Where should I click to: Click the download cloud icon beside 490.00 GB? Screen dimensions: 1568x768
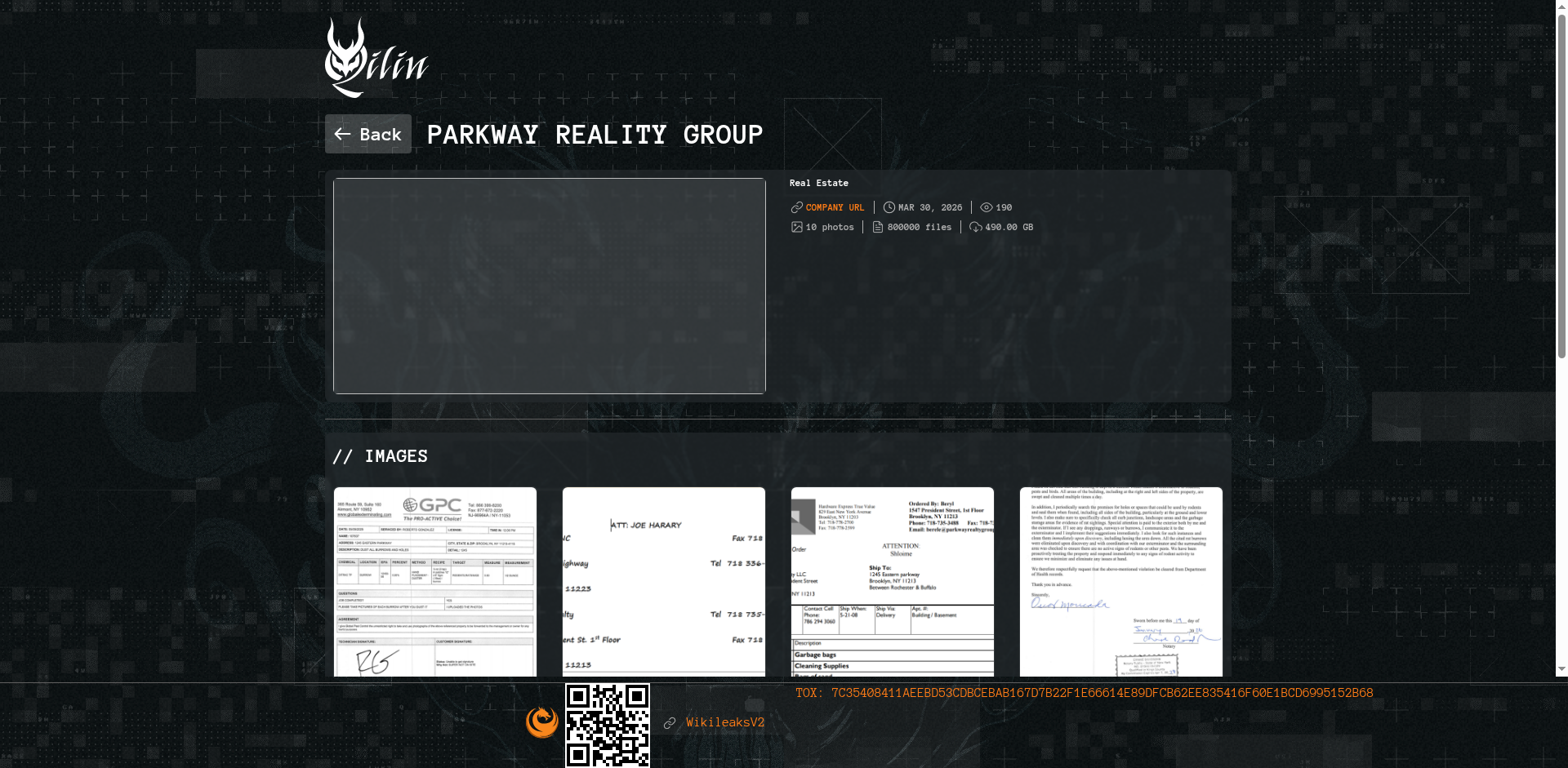coord(976,227)
